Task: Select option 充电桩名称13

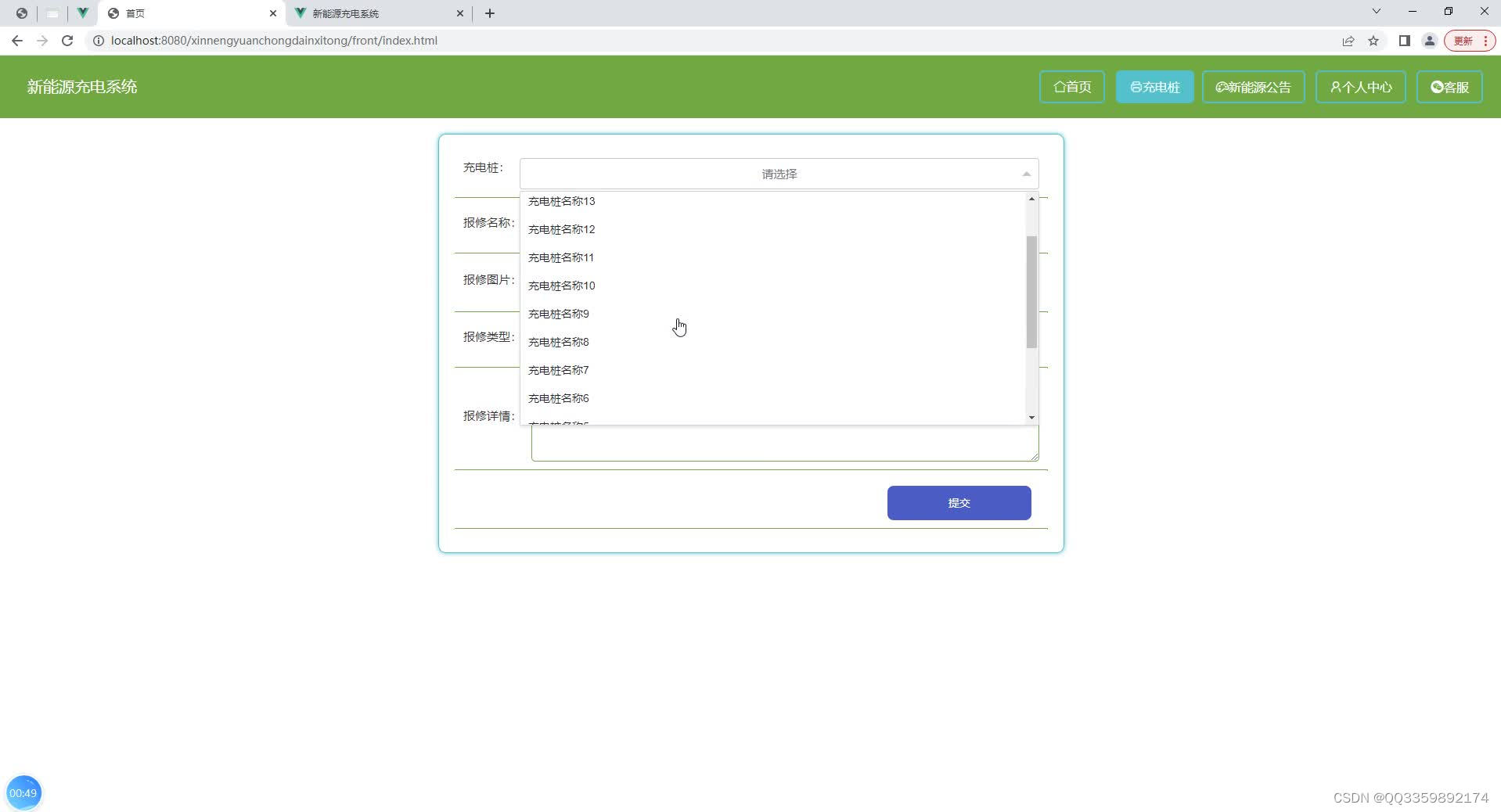Action: [773, 201]
